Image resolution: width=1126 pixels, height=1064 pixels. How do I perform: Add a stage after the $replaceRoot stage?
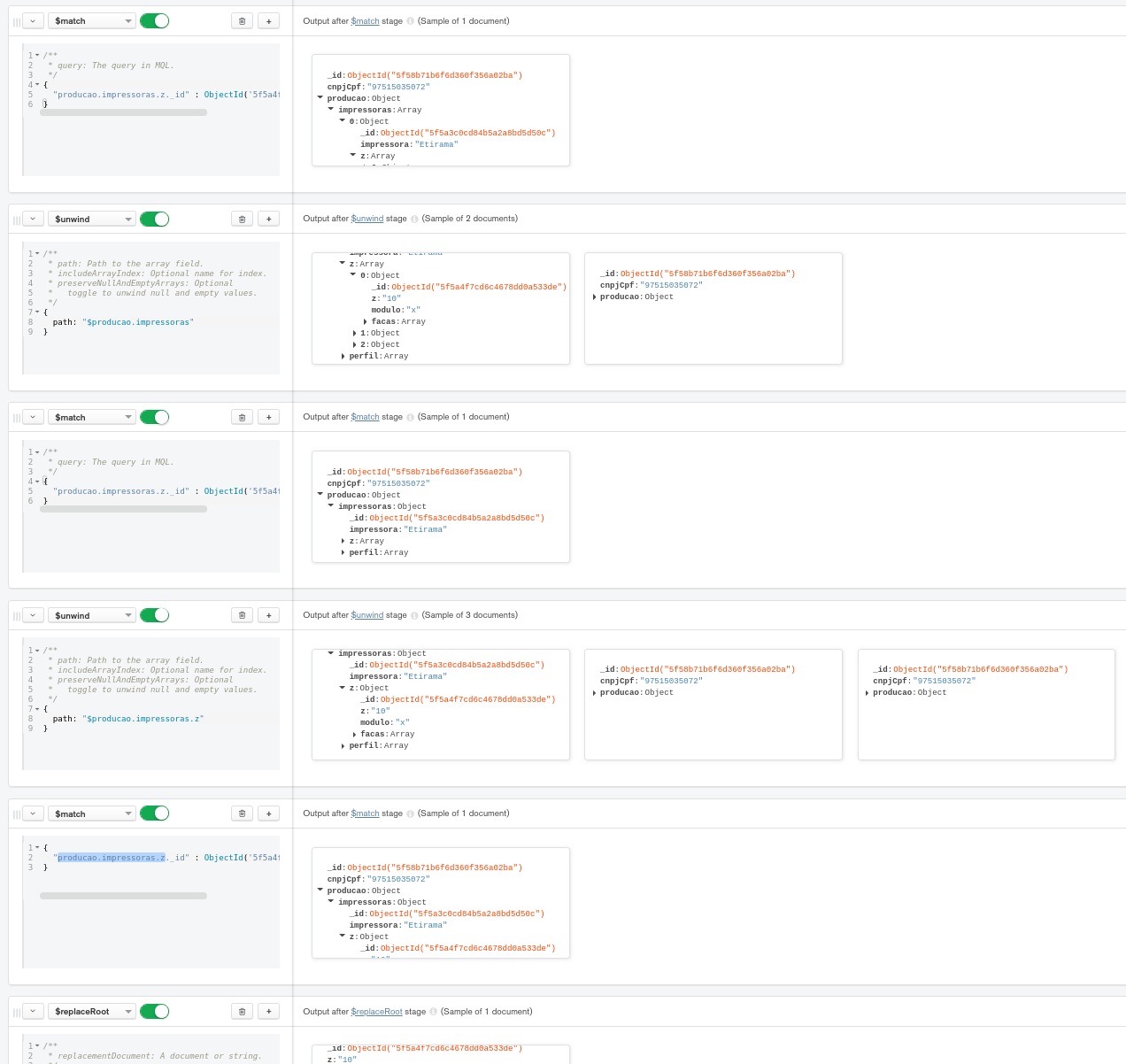[269, 1012]
